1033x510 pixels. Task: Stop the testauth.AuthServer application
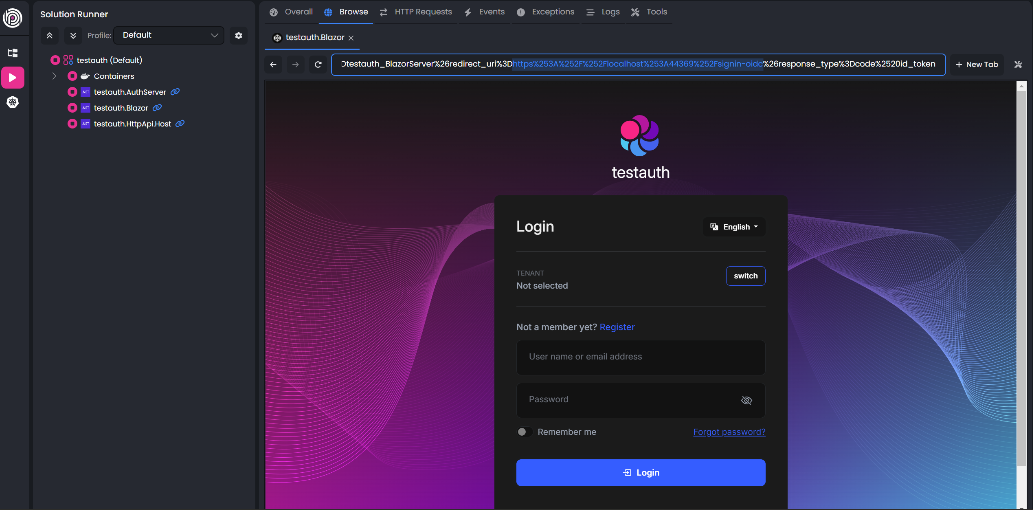72,92
